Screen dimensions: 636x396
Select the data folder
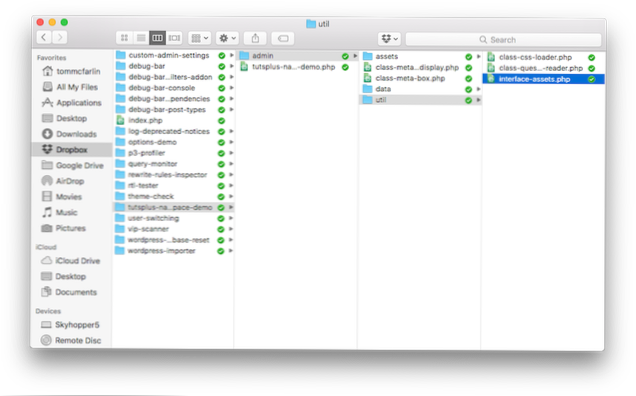pos(421,89)
